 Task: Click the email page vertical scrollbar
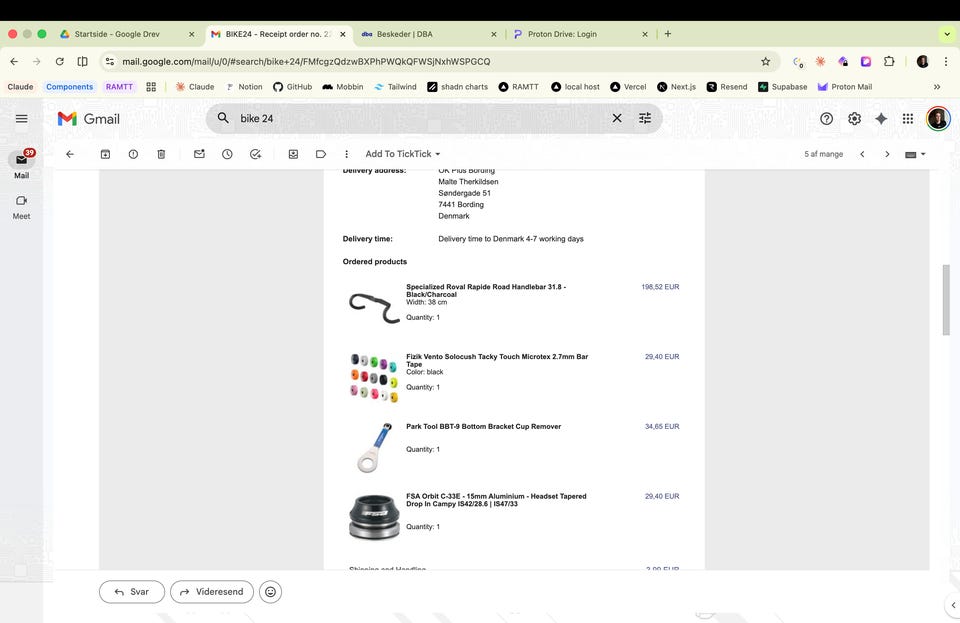click(x=946, y=300)
